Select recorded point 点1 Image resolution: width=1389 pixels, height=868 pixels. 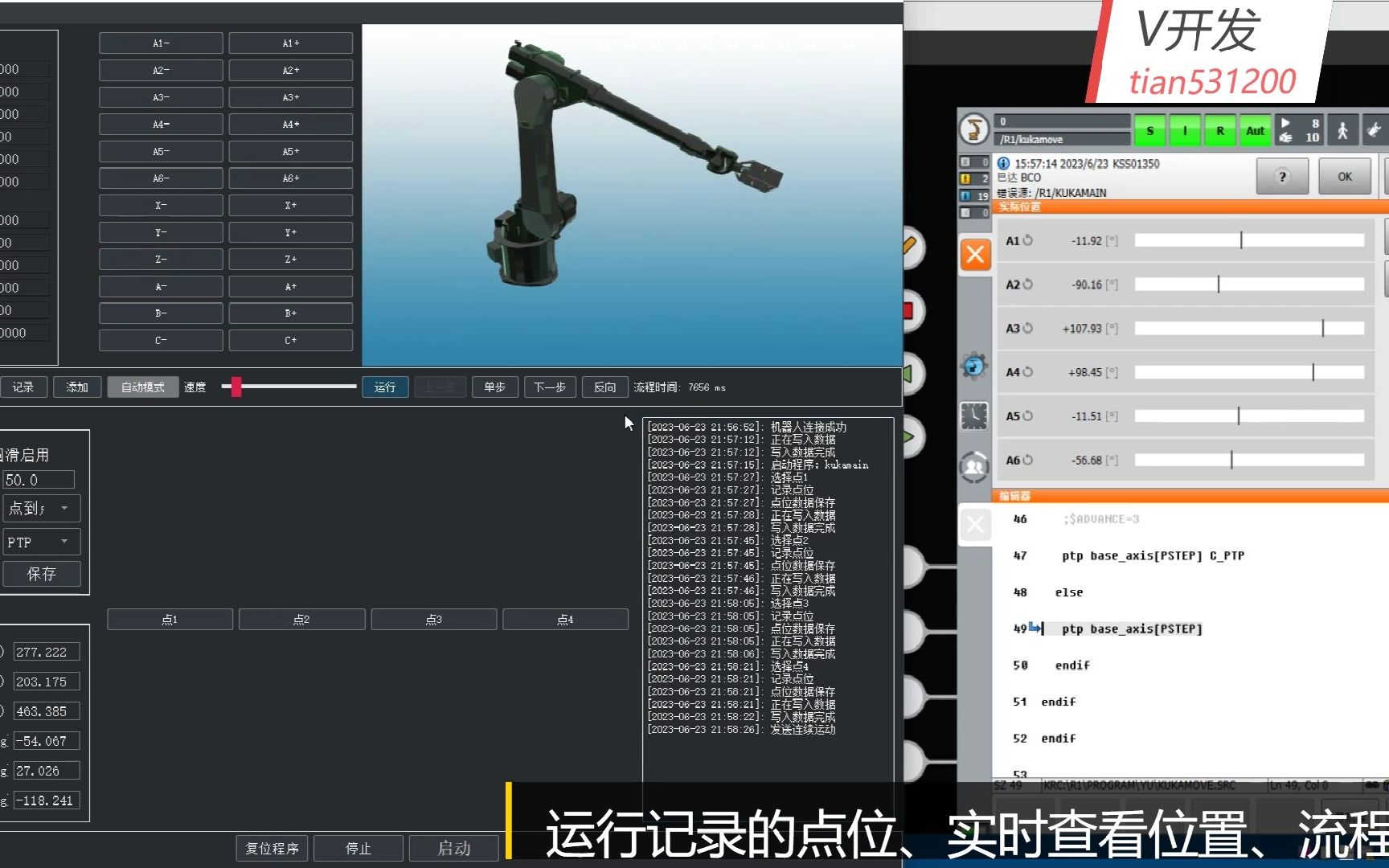click(170, 620)
